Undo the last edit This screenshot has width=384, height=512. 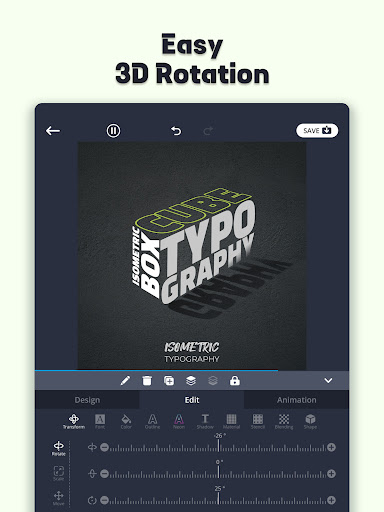(176, 131)
